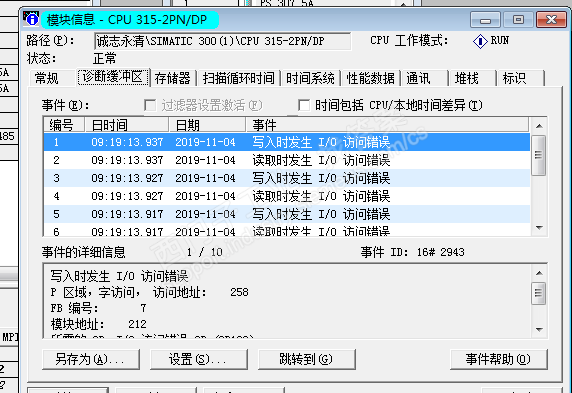
Task: Click the 事件 column header
Action: click(x=387, y=125)
